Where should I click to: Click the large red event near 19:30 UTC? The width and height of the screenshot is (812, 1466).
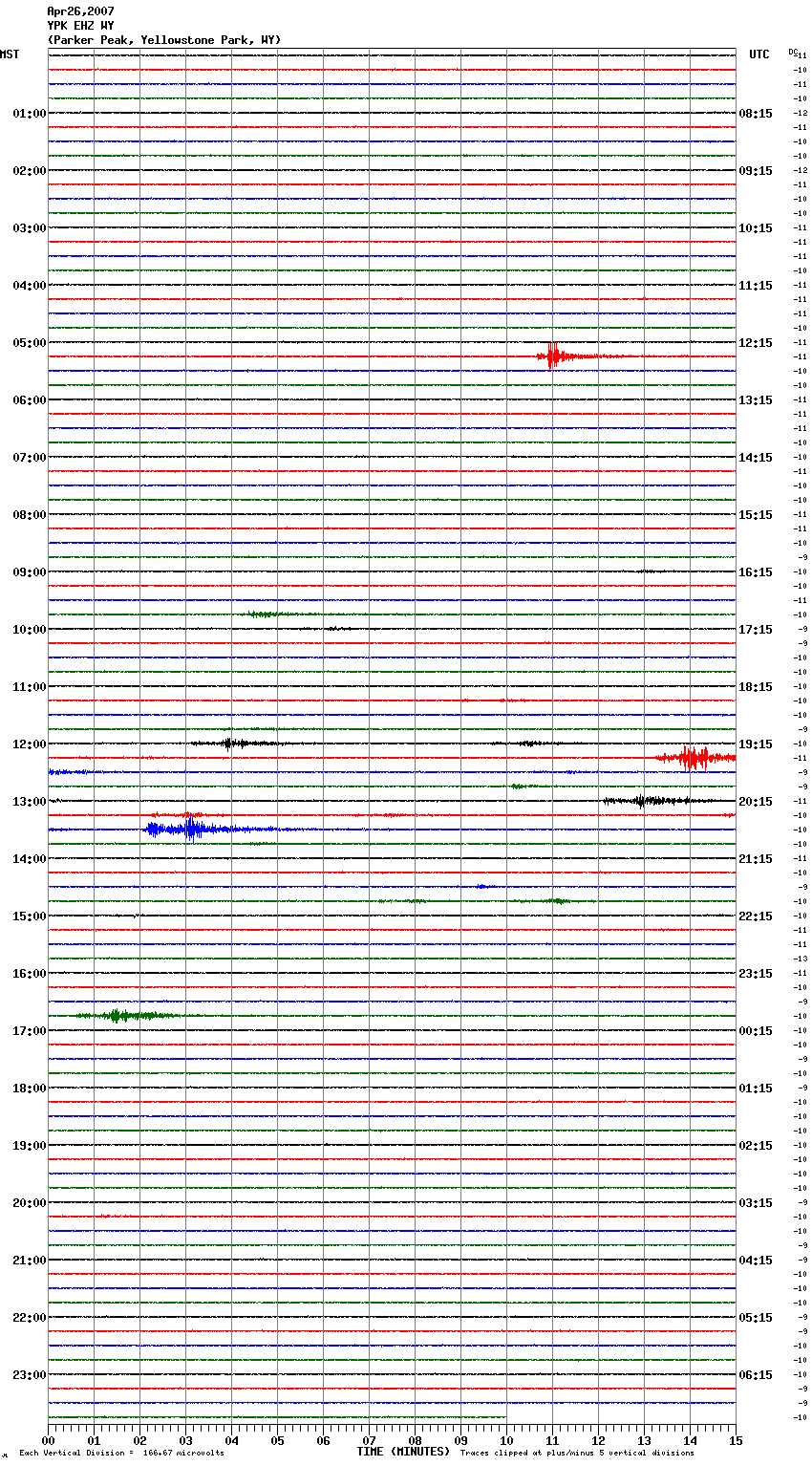[694, 758]
